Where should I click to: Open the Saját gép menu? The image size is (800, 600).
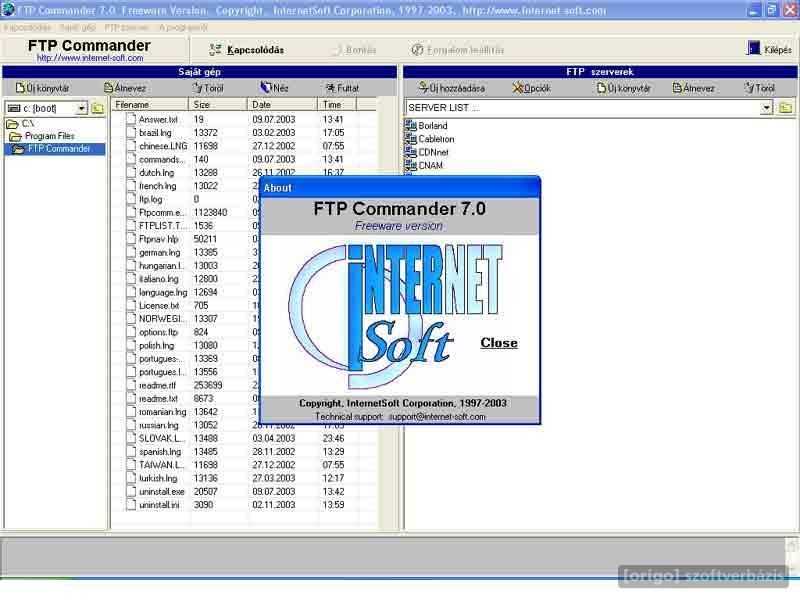[78, 27]
